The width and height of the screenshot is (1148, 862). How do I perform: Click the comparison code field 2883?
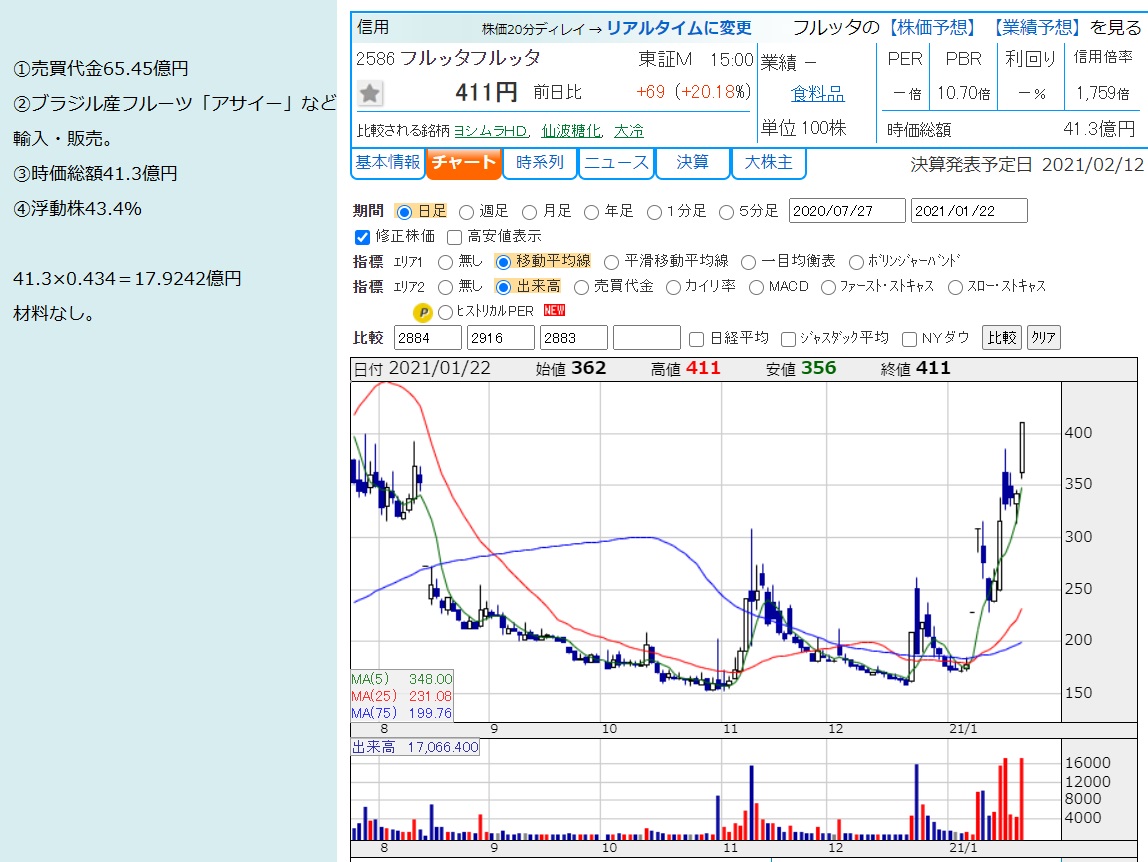(x=574, y=338)
